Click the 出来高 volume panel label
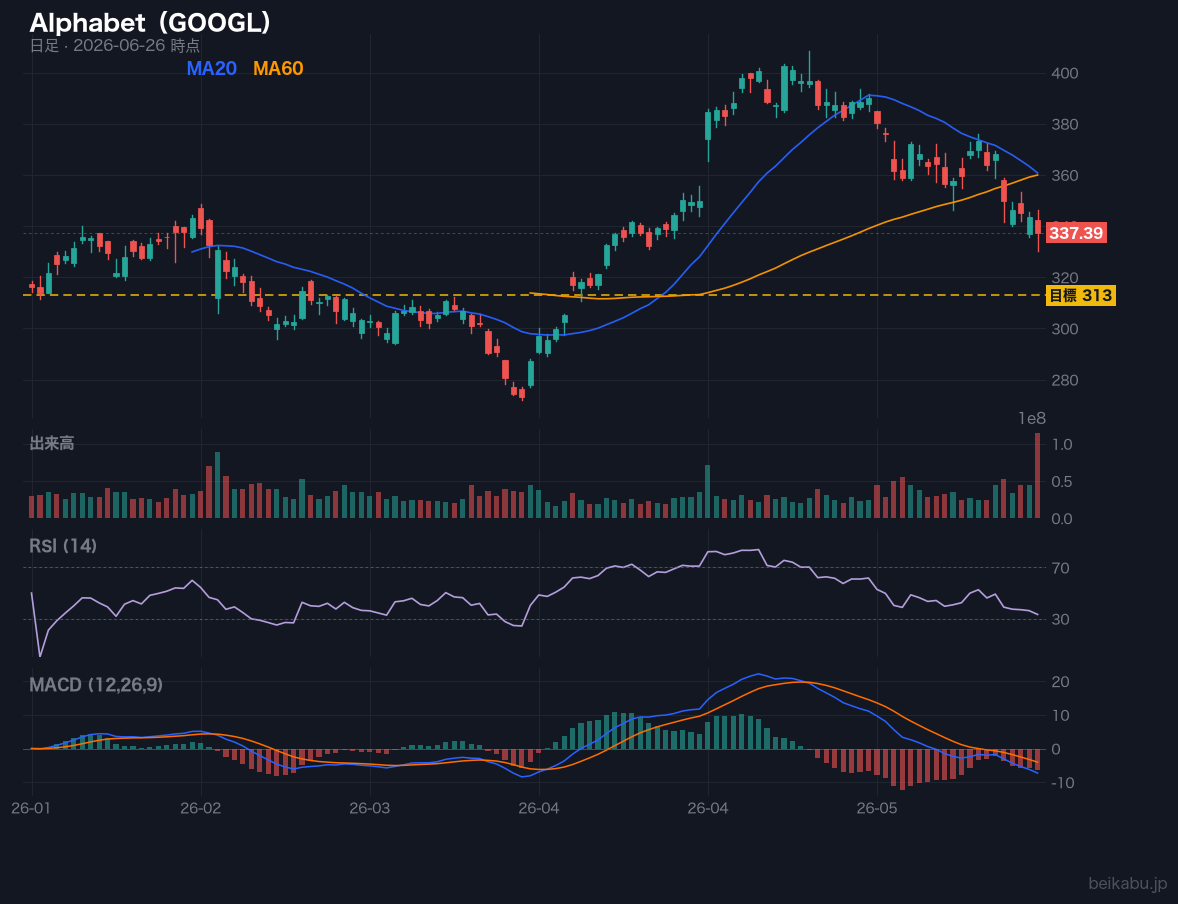 point(52,443)
